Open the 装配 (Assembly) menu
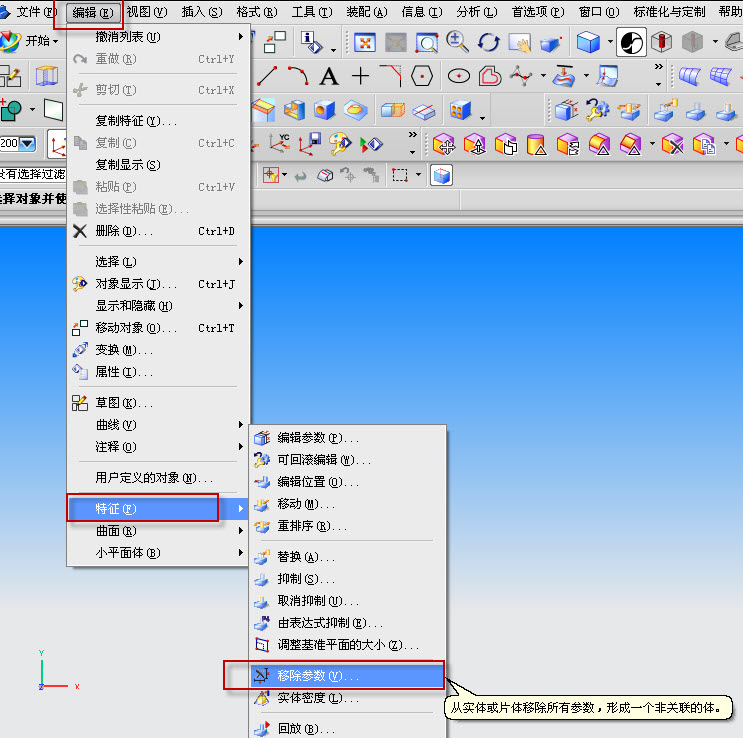This screenshot has width=743, height=738. [x=367, y=12]
